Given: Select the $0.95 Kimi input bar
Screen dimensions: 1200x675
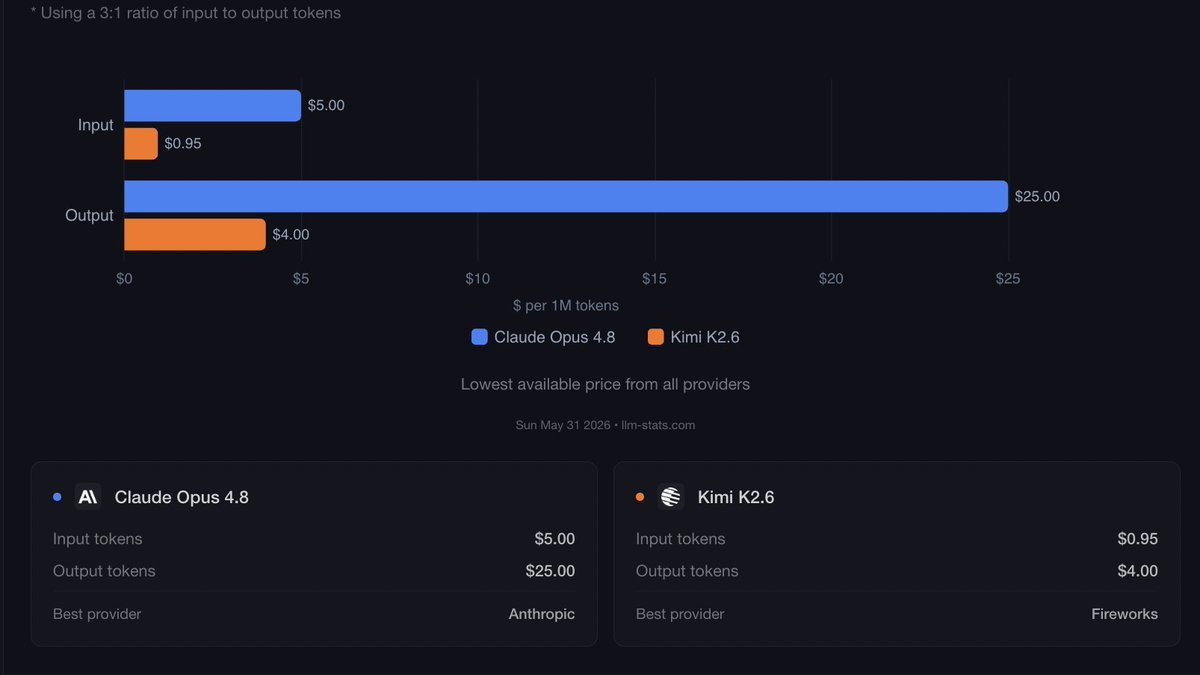Looking at the screenshot, I should [141, 143].
